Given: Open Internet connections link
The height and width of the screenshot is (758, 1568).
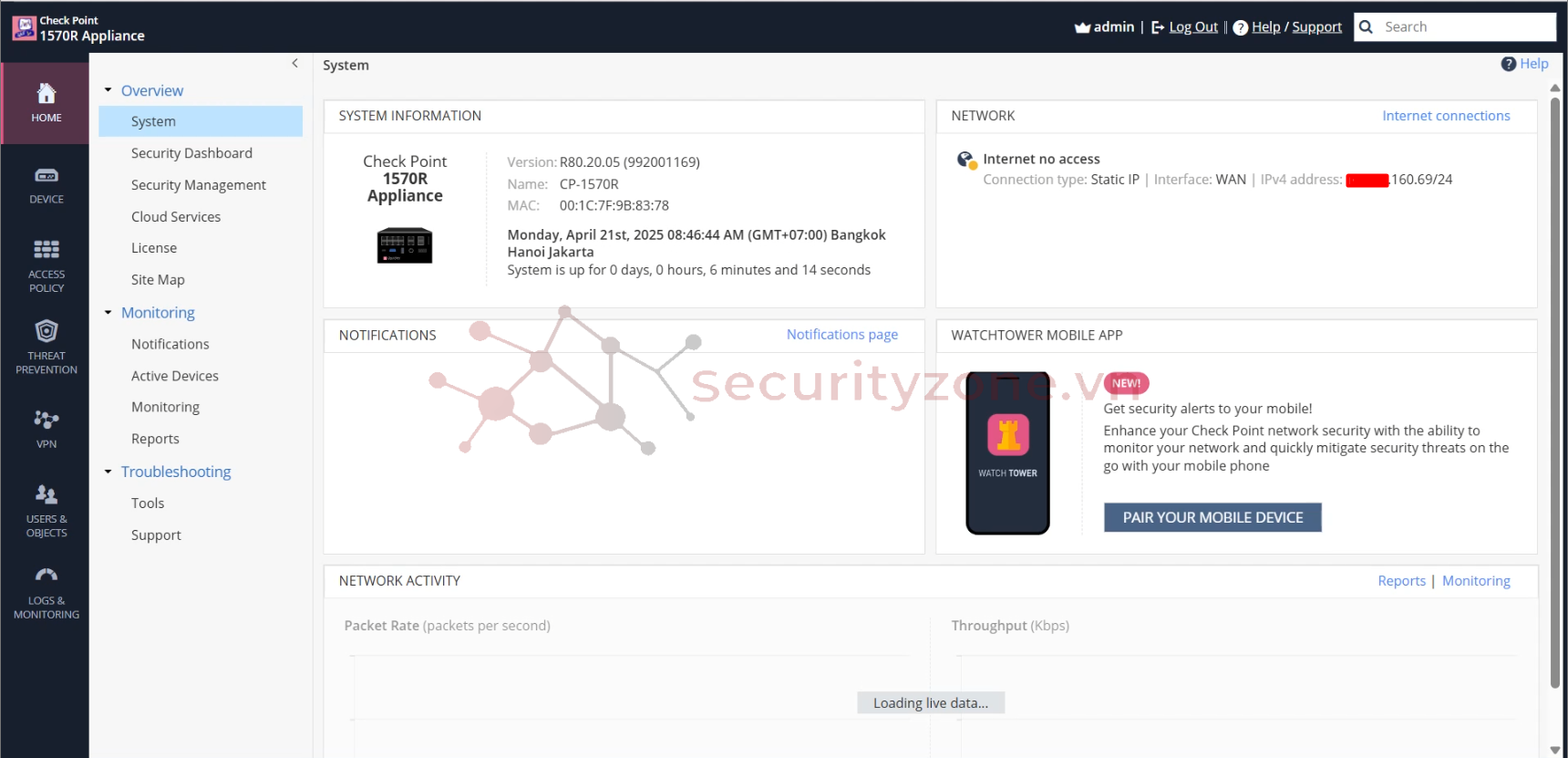Looking at the screenshot, I should [x=1446, y=116].
